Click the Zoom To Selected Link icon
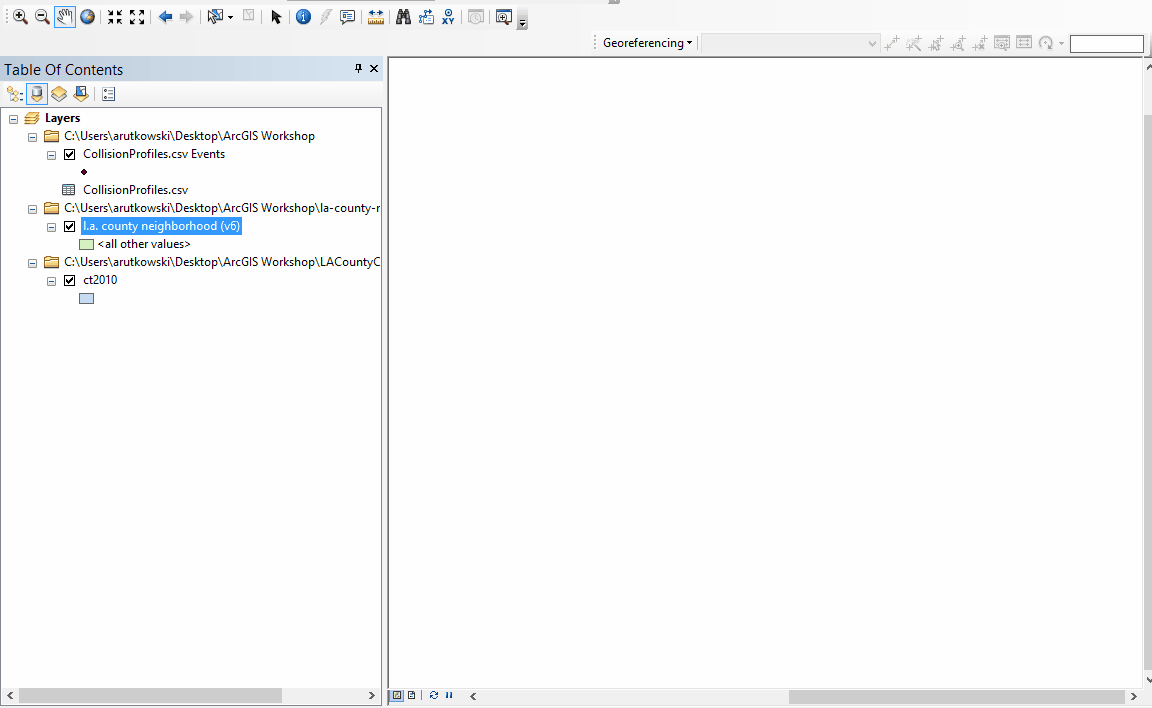This screenshot has height=708, width=1152. point(957,43)
